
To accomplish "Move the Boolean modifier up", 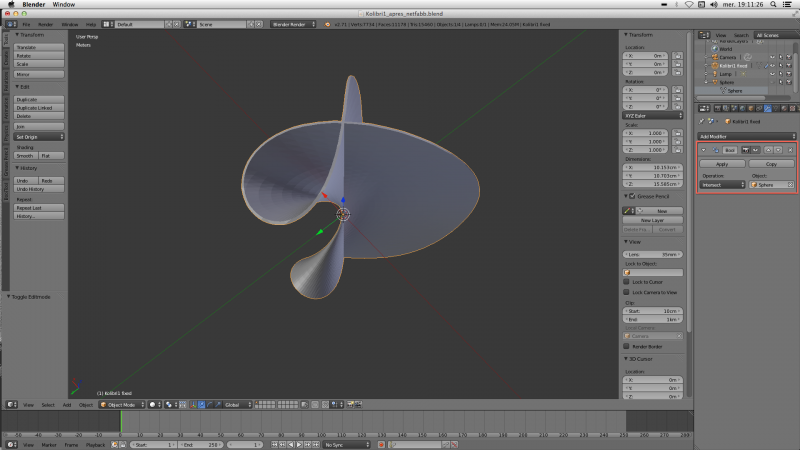I will click(x=768, y=150).
